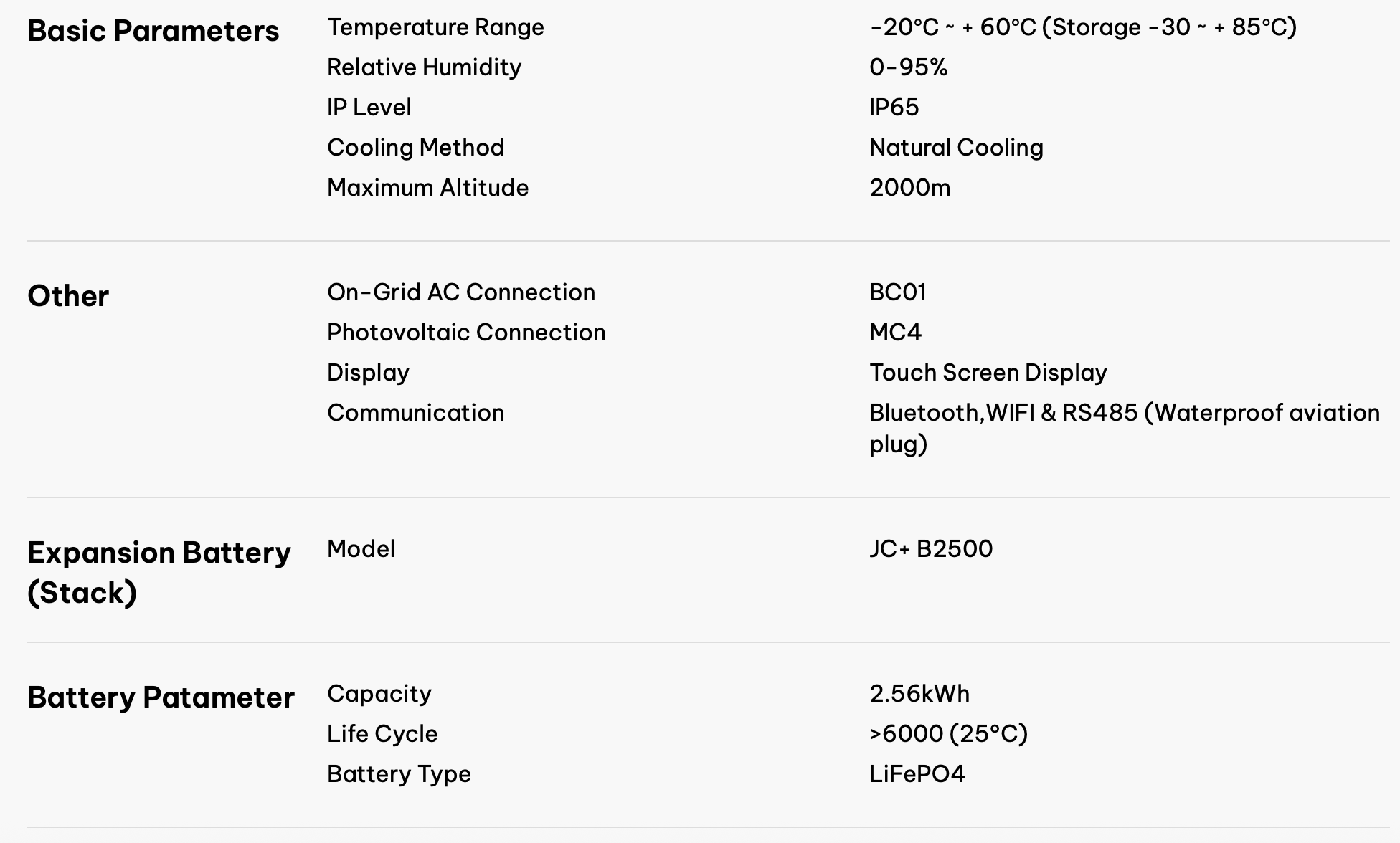Click the Expansion Battery (Stack) heading
The height and width of the screenshot is (843, 1400).
tap(159, 572)
